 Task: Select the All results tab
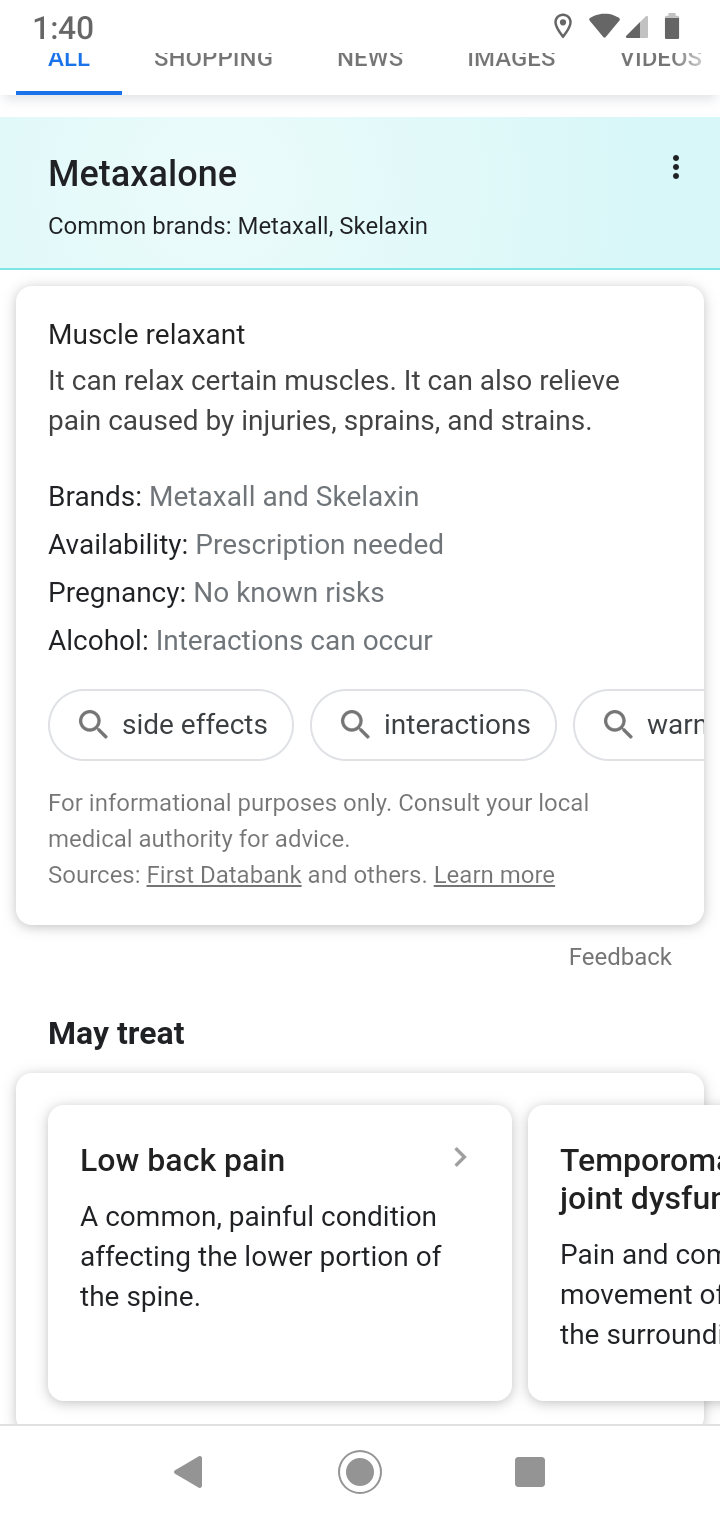click(x=69, y=60)
